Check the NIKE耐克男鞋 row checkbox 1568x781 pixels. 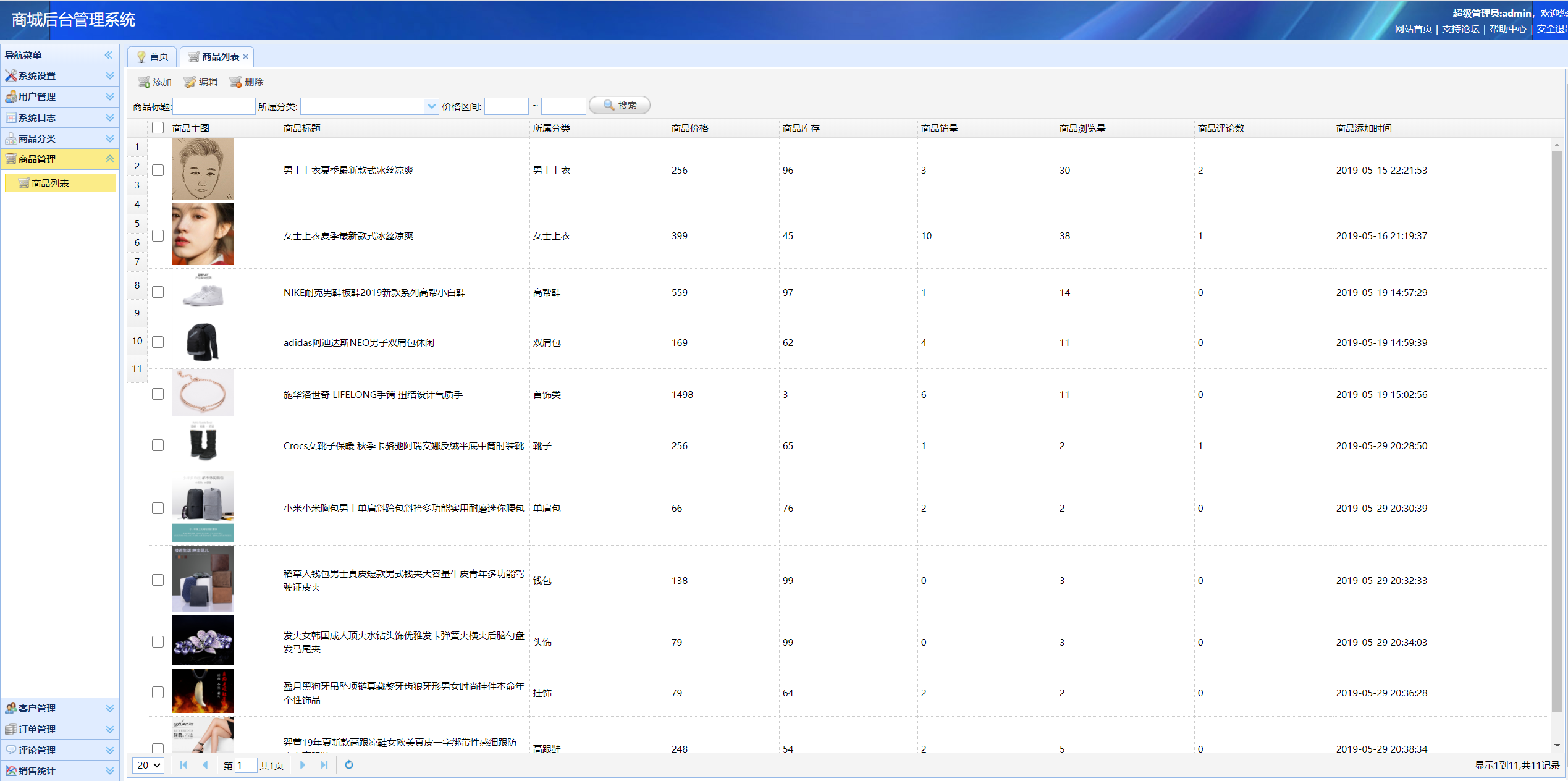(x=158, y=292)
